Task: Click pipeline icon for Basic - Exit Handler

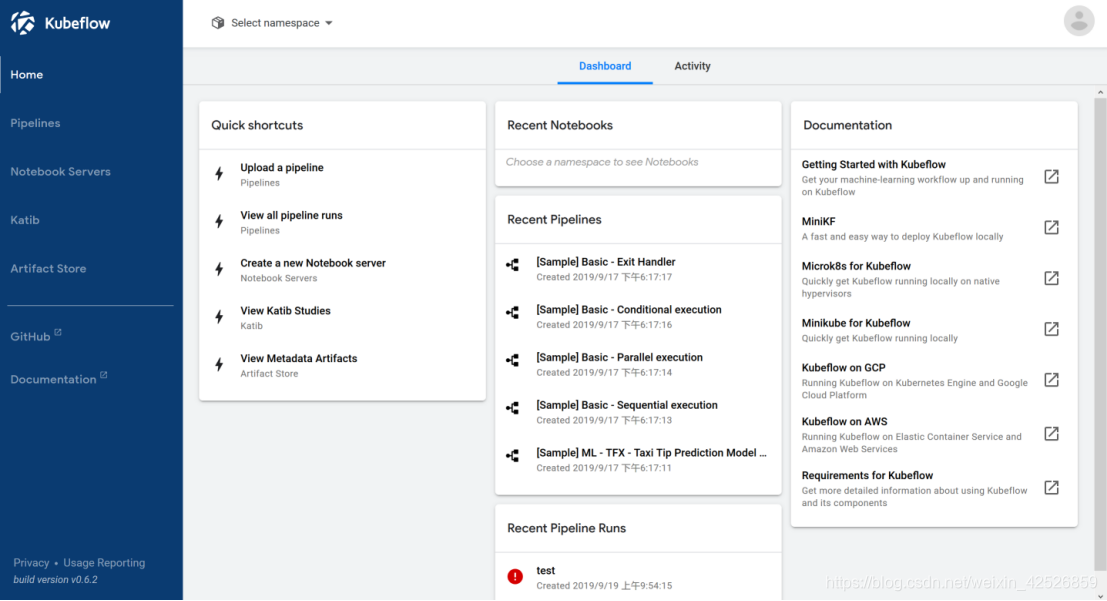Action: coord(513,265)
